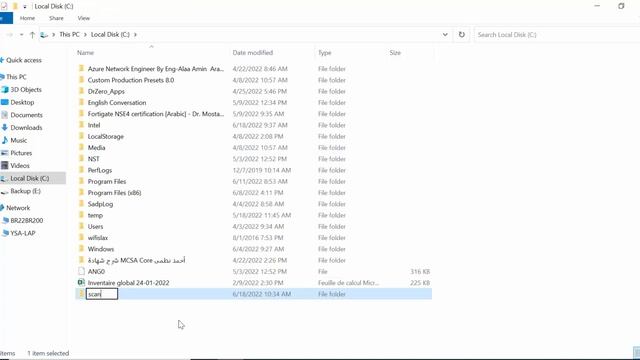This screenshot has height=360, width=640.
Task: Open Desktop in the sidebar
Action: (22, 102)
